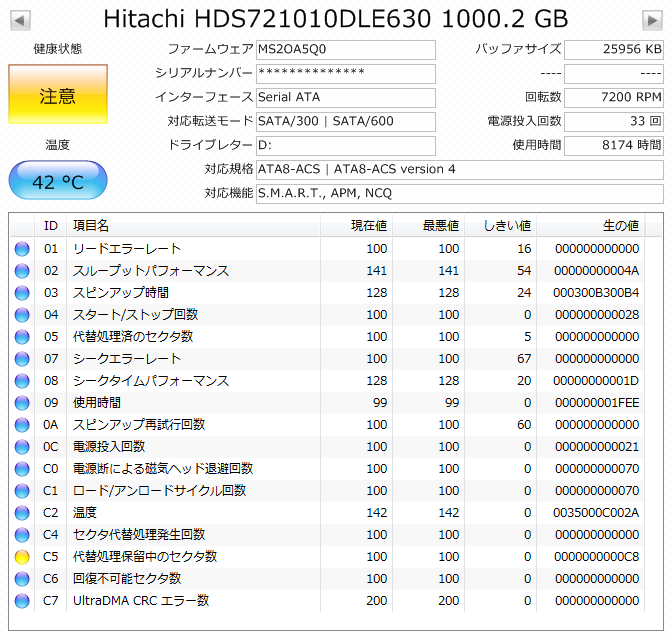Viewport: 672px width, 639px height.
Task: Click raw value 0035000C002A
Action: [596, 513]
